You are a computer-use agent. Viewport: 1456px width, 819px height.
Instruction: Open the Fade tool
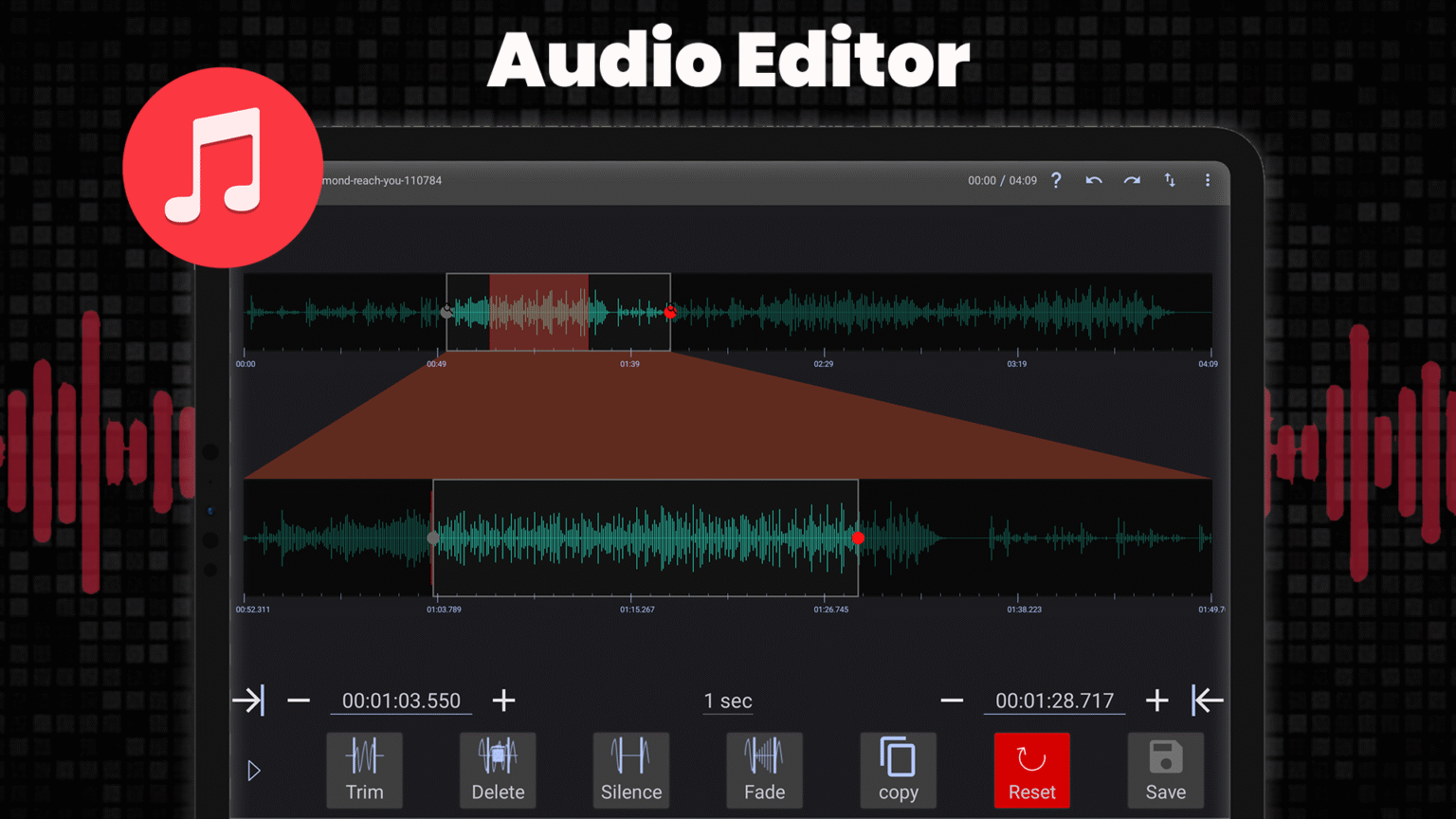click(764, 770)
